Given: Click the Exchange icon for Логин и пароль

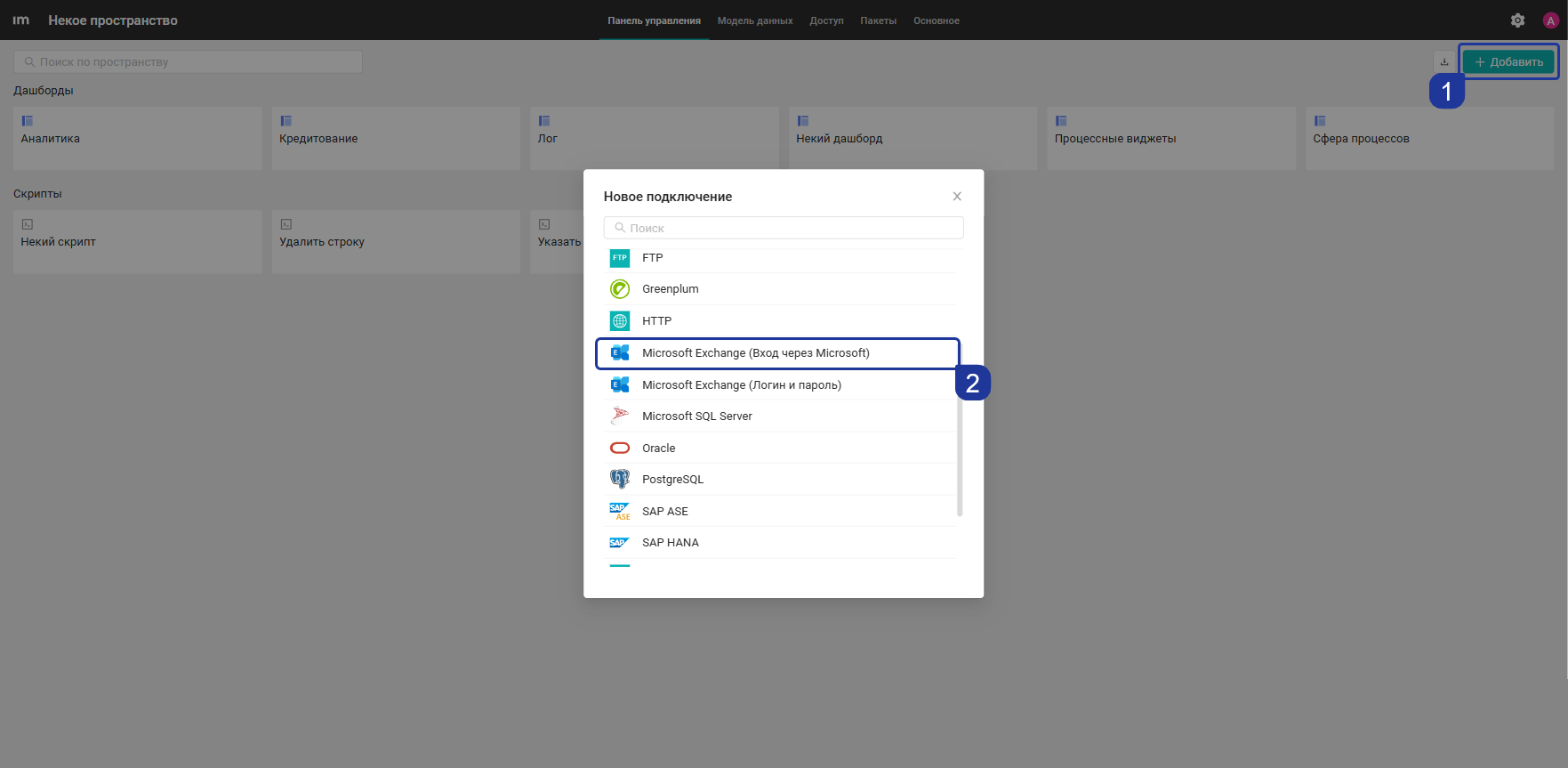Looking at the screenshot, I should 620,385.
